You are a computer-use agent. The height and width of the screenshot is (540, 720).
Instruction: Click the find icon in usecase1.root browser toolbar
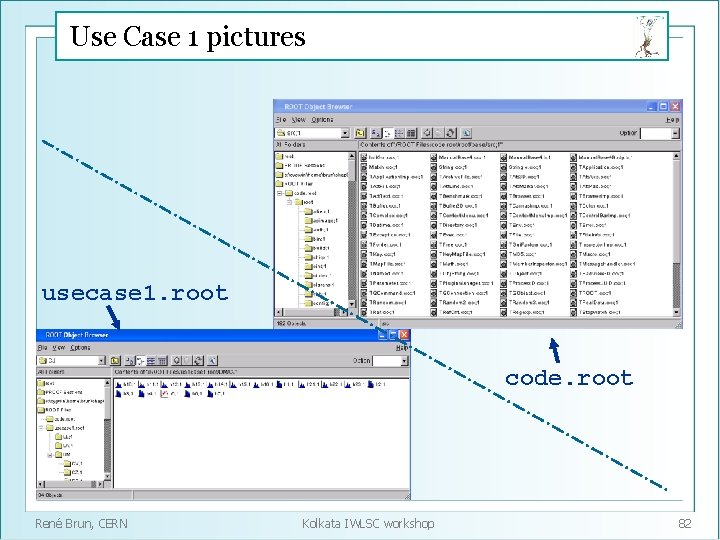[x=212, y=360]
